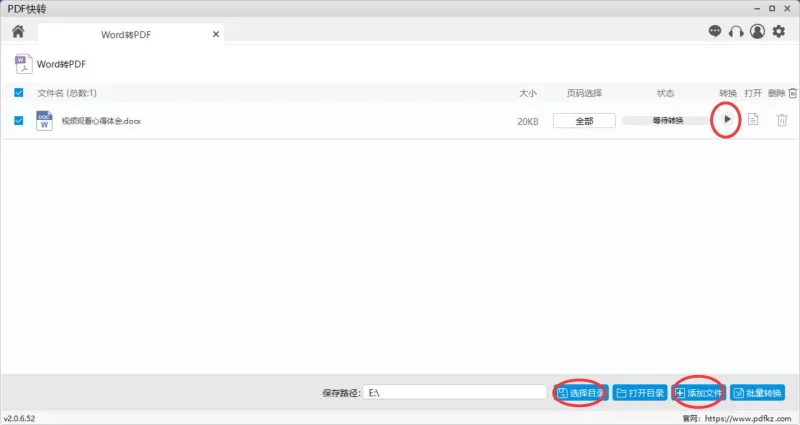Close the Word转PDF tab
800x425 pixels.
pos(216,34)
